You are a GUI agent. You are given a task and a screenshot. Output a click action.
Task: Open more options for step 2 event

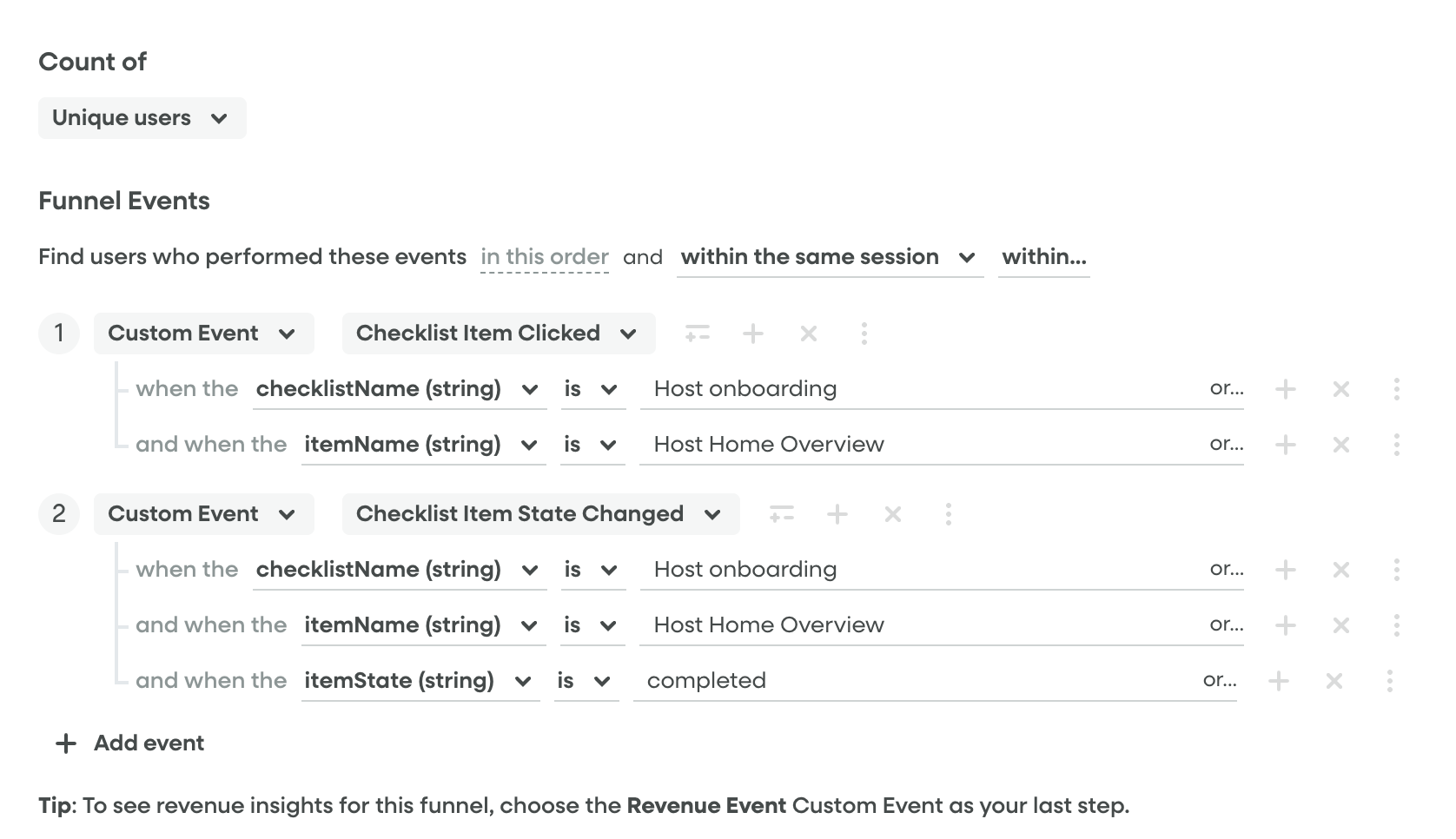click(x=948, y=514)
